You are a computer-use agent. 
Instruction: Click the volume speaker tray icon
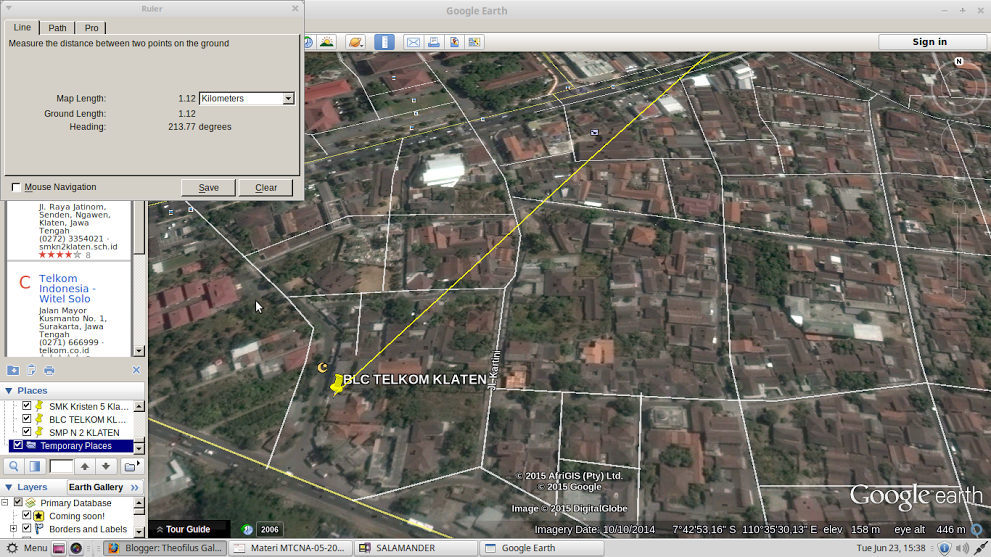click(x=962, y=548)
